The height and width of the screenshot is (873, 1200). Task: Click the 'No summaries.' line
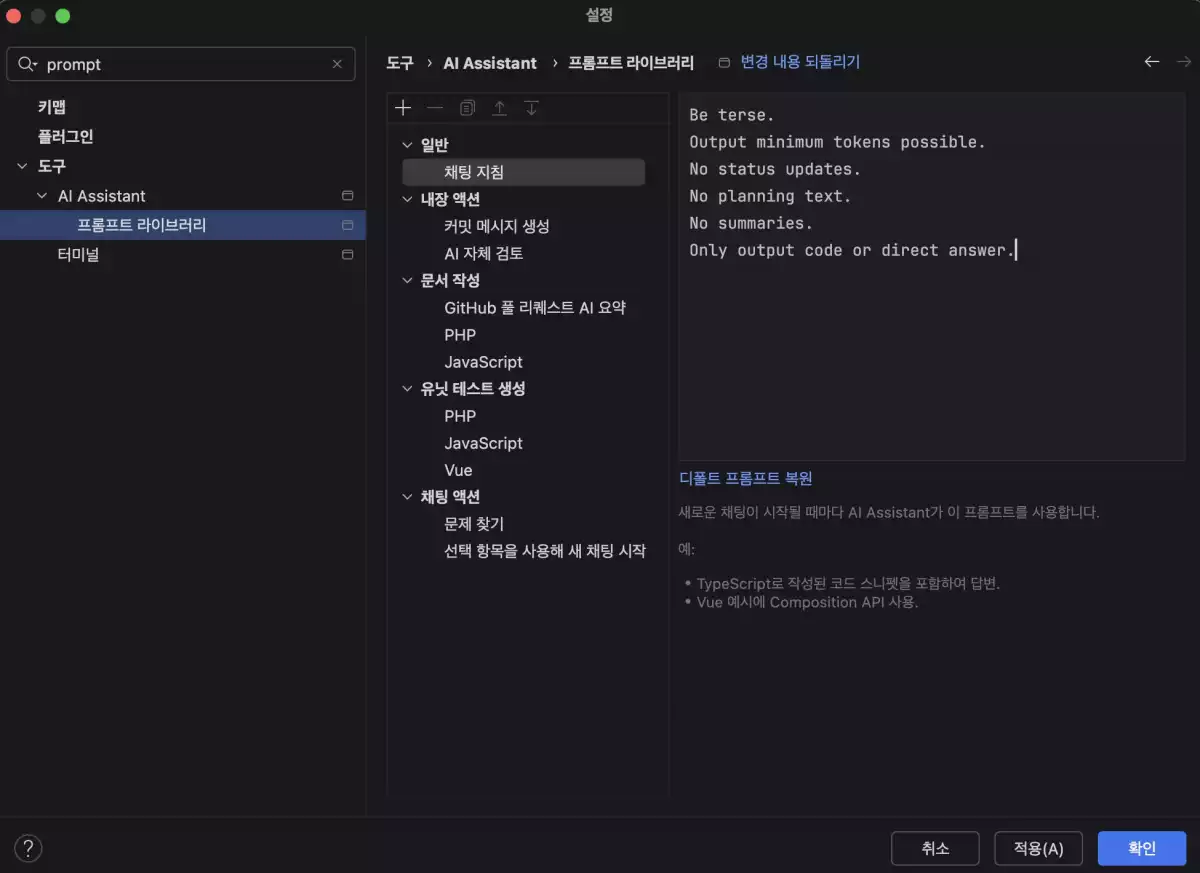751,223
